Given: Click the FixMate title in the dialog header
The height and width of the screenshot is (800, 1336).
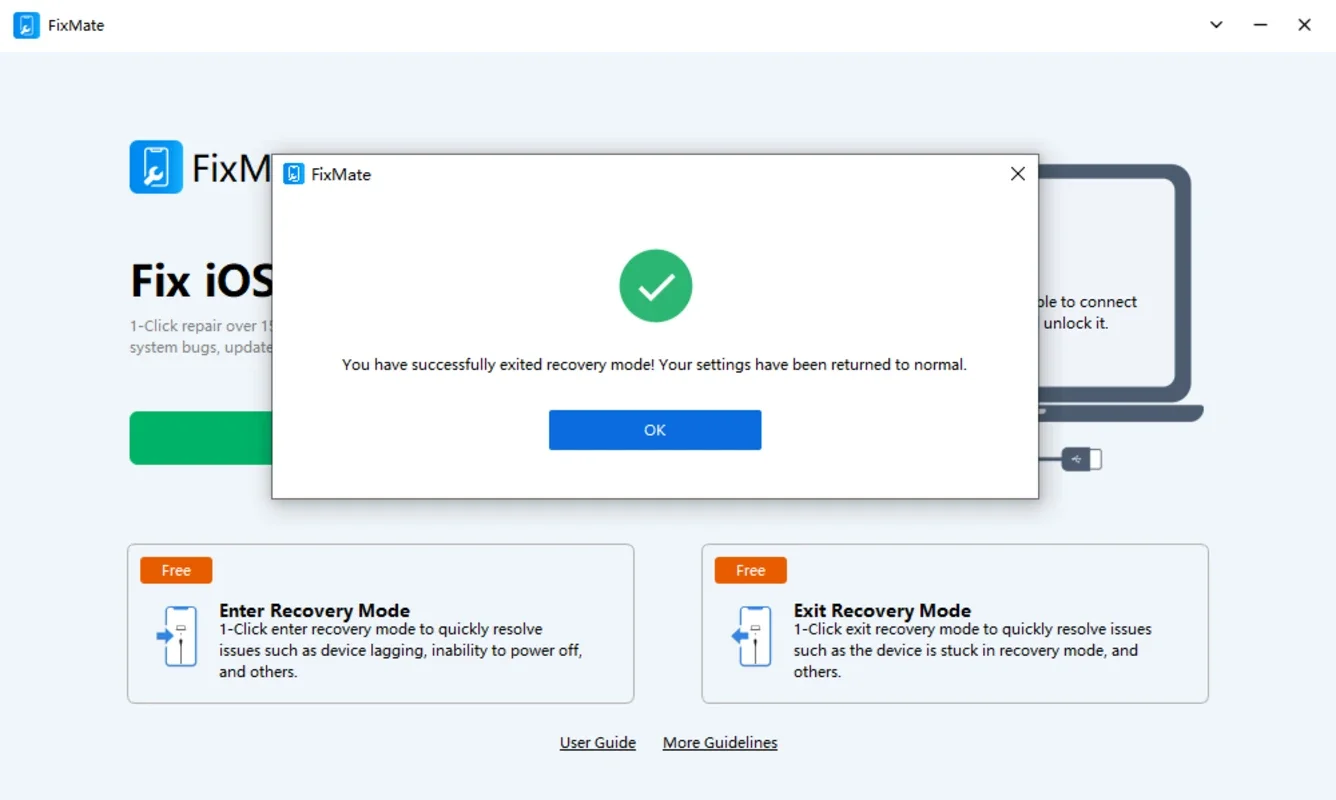Looking at the screenshot, I should coord(341,174).
